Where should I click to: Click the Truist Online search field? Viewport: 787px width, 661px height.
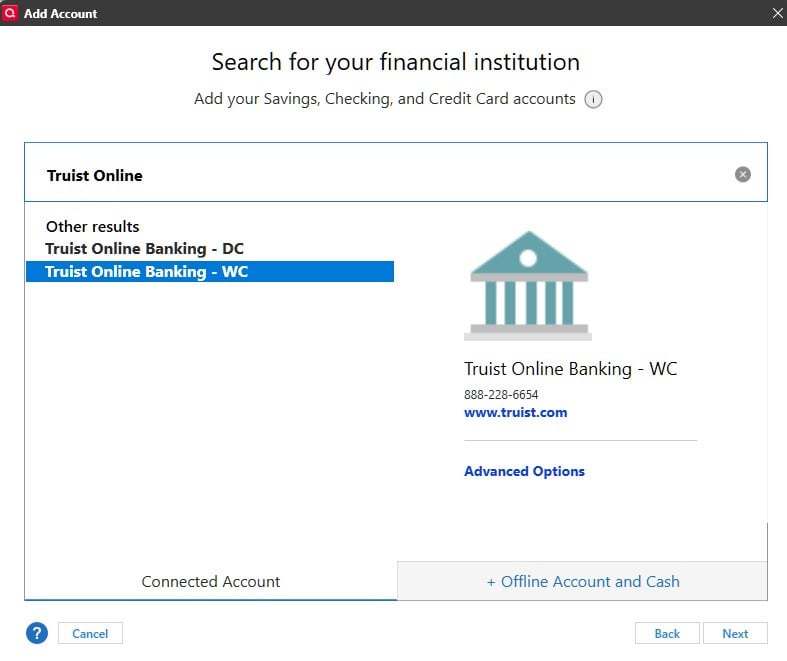coord(396,172)
